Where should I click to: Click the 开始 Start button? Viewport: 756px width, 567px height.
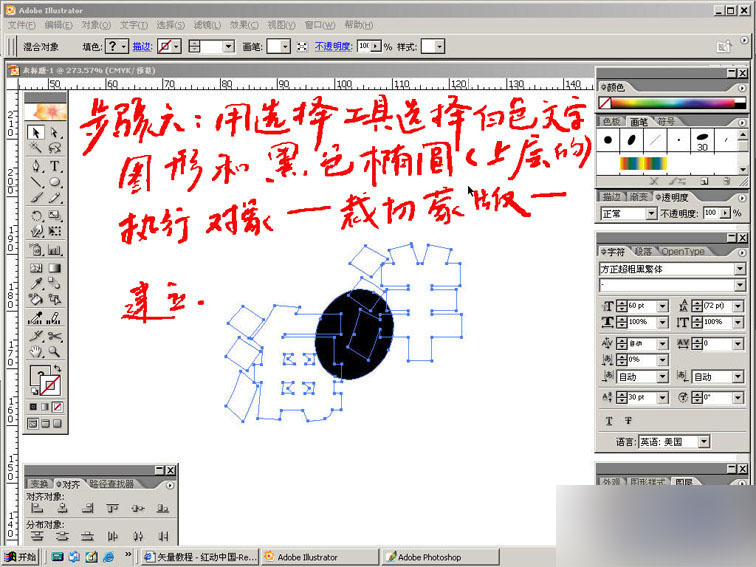coord(21,557)
